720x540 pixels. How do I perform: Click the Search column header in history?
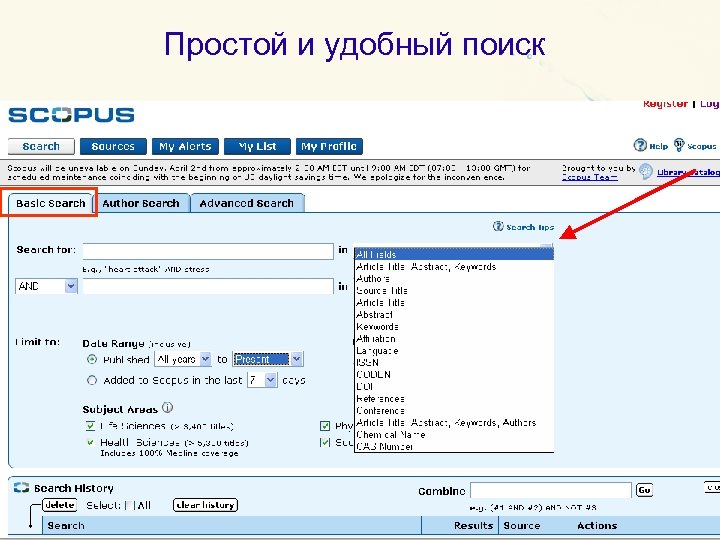(66, 525)
